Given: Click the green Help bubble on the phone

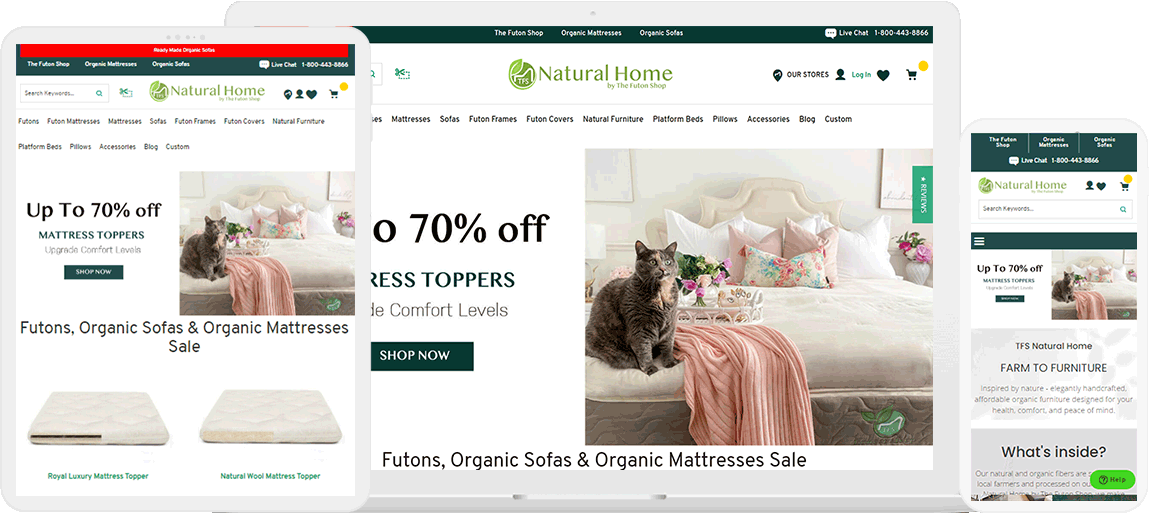Looking at the screenshot, I should point(1113,480).
